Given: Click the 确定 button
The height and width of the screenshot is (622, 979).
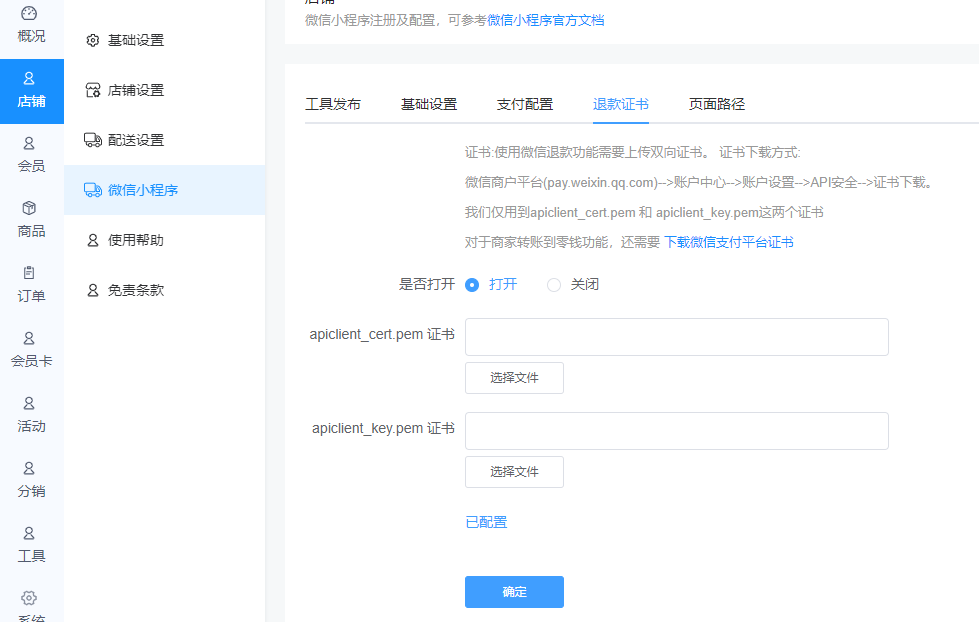Looking at the screenshot, I should click(514, 592).
